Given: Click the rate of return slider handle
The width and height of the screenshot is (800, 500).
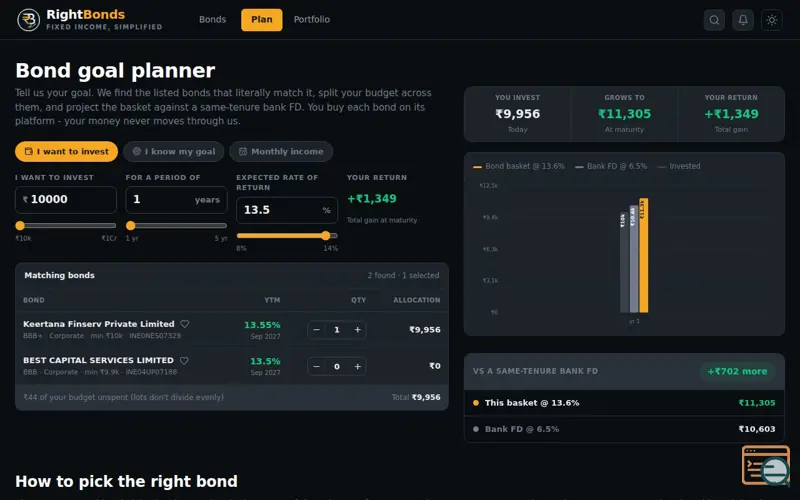Looking at the screenshot, I should tap(326, 235).
